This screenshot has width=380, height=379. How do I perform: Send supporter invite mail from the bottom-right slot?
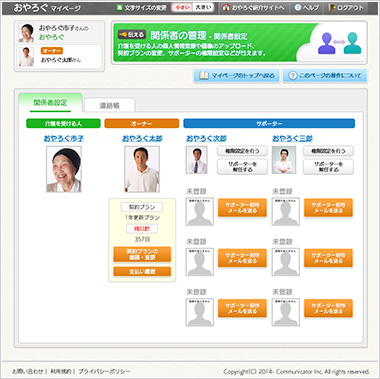tap(328, 308)
